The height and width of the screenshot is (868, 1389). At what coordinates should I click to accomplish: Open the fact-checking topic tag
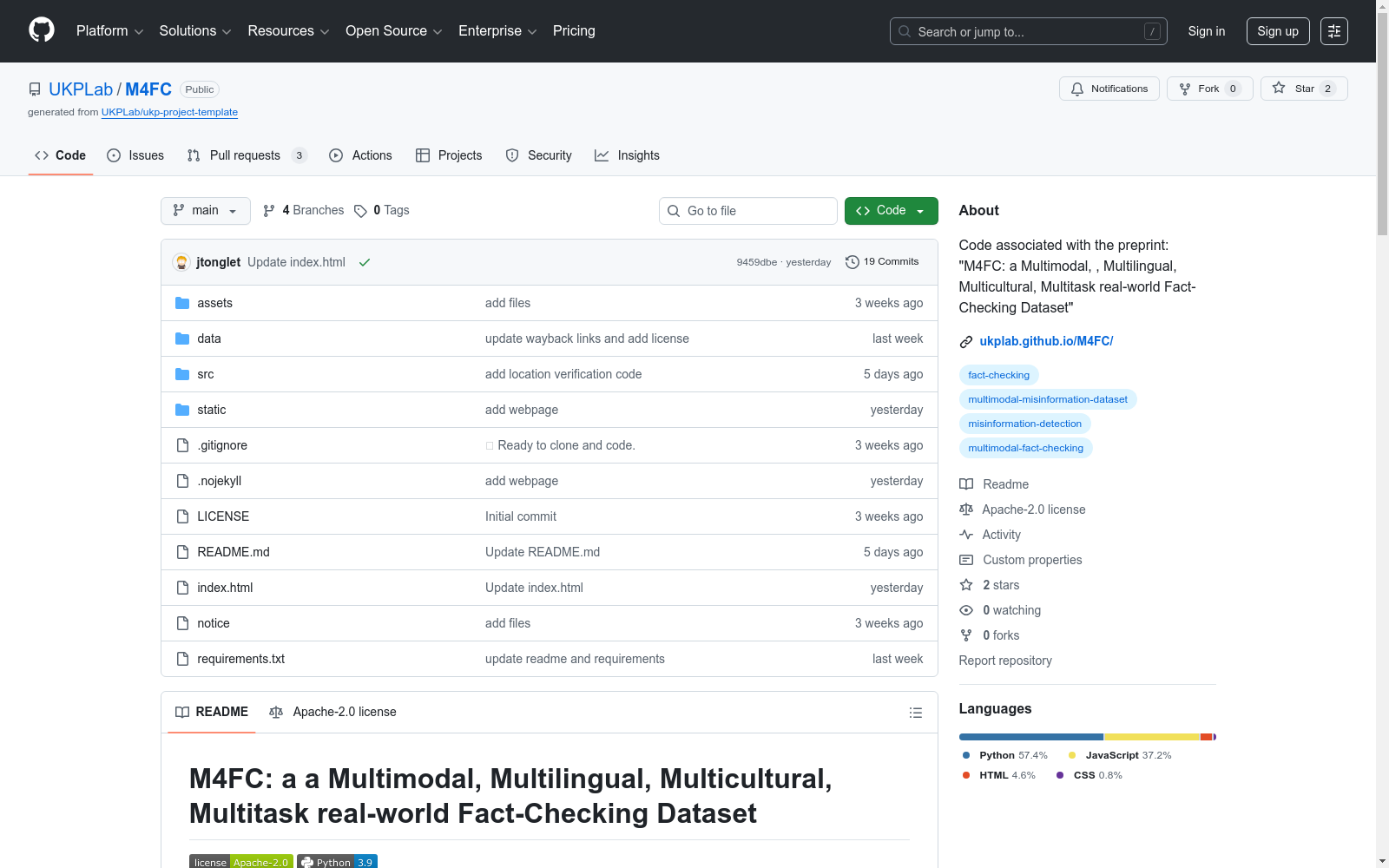pos(999,375)
